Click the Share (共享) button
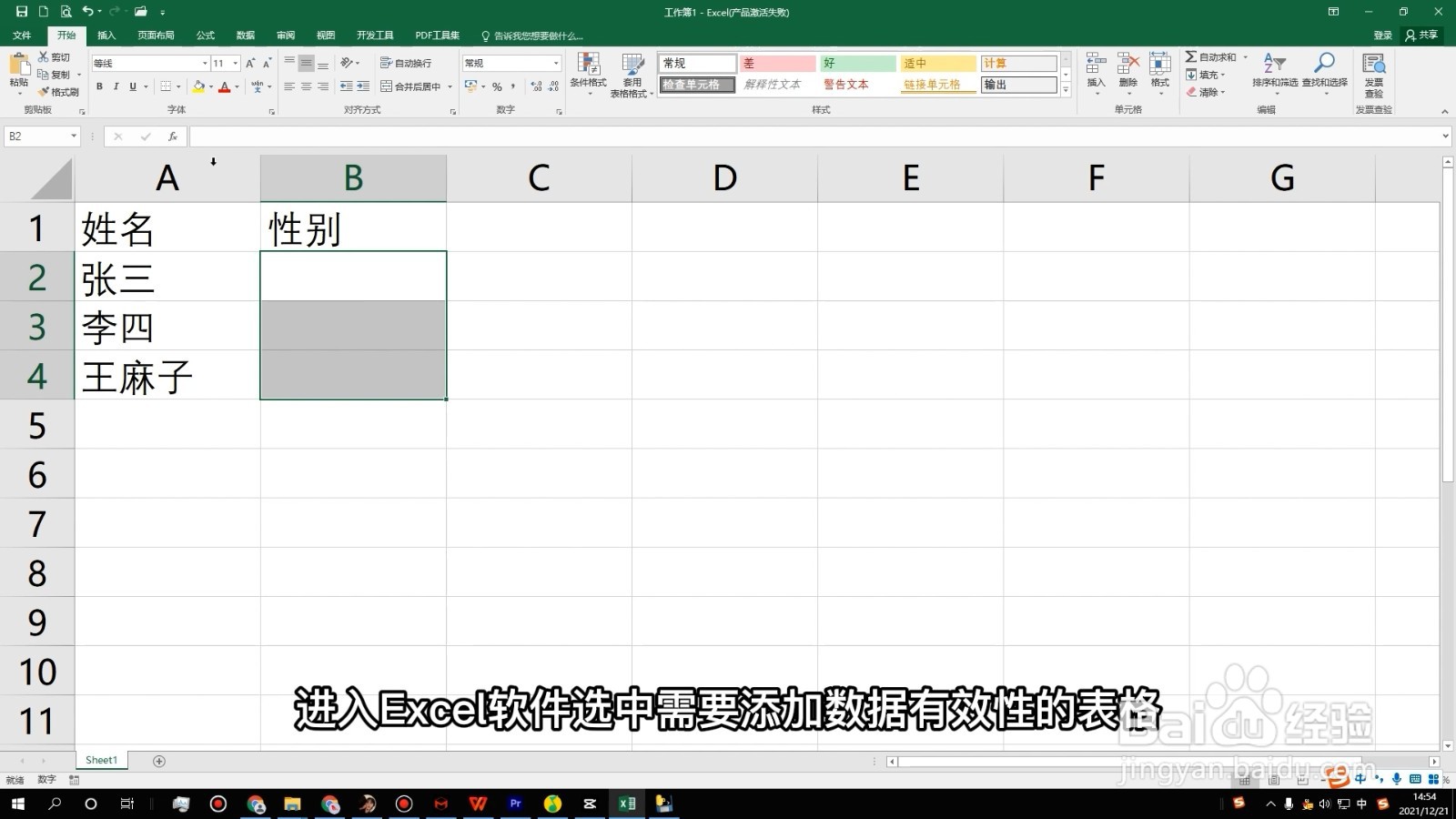This screenshot has height=819, width=1456. click(1422, 35)
